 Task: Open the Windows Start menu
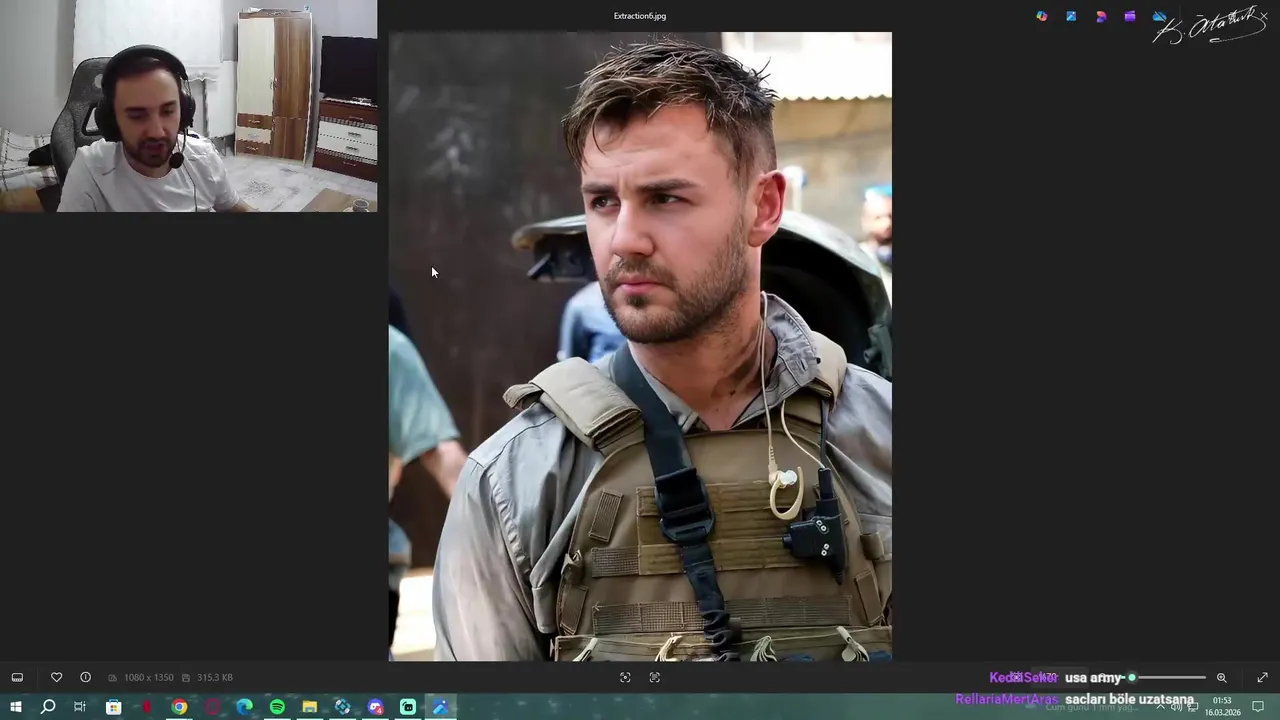pyautogui.click(x=15, y=707)
